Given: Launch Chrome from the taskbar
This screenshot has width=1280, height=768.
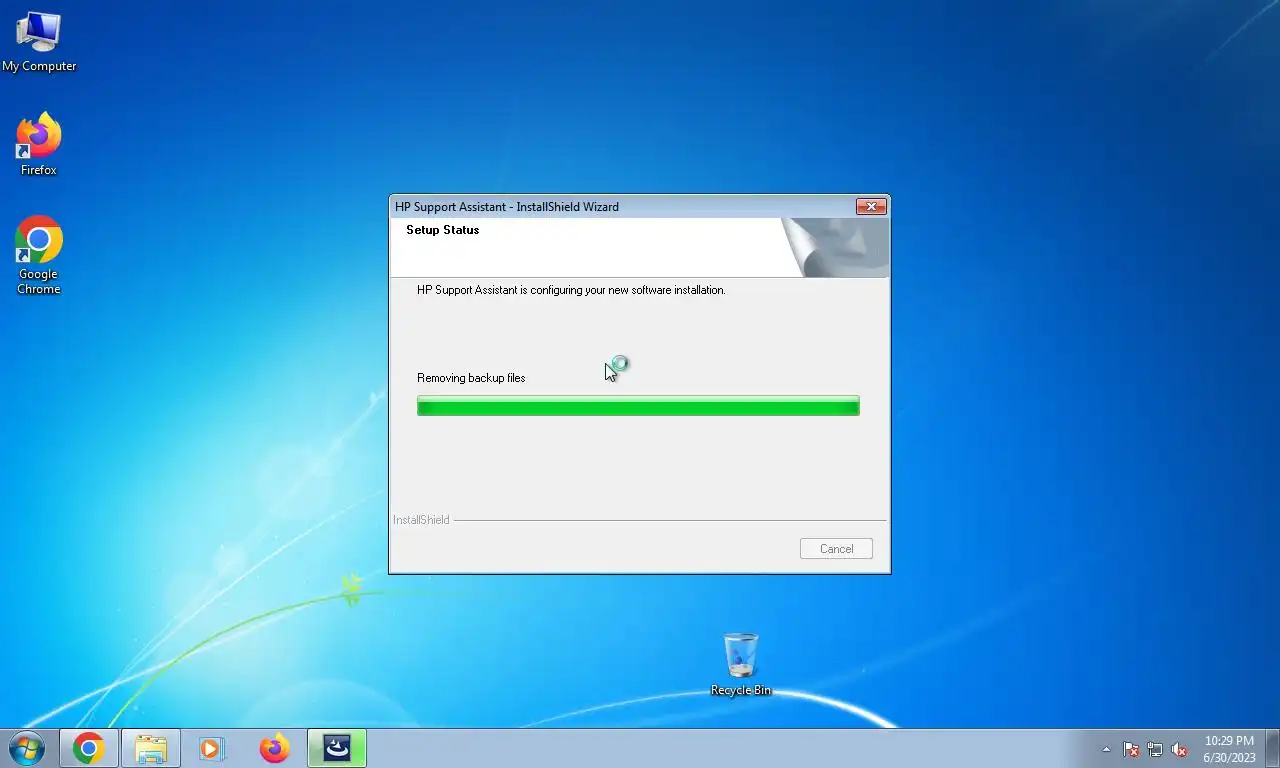Looking at the screenshot, I should 89,748.
